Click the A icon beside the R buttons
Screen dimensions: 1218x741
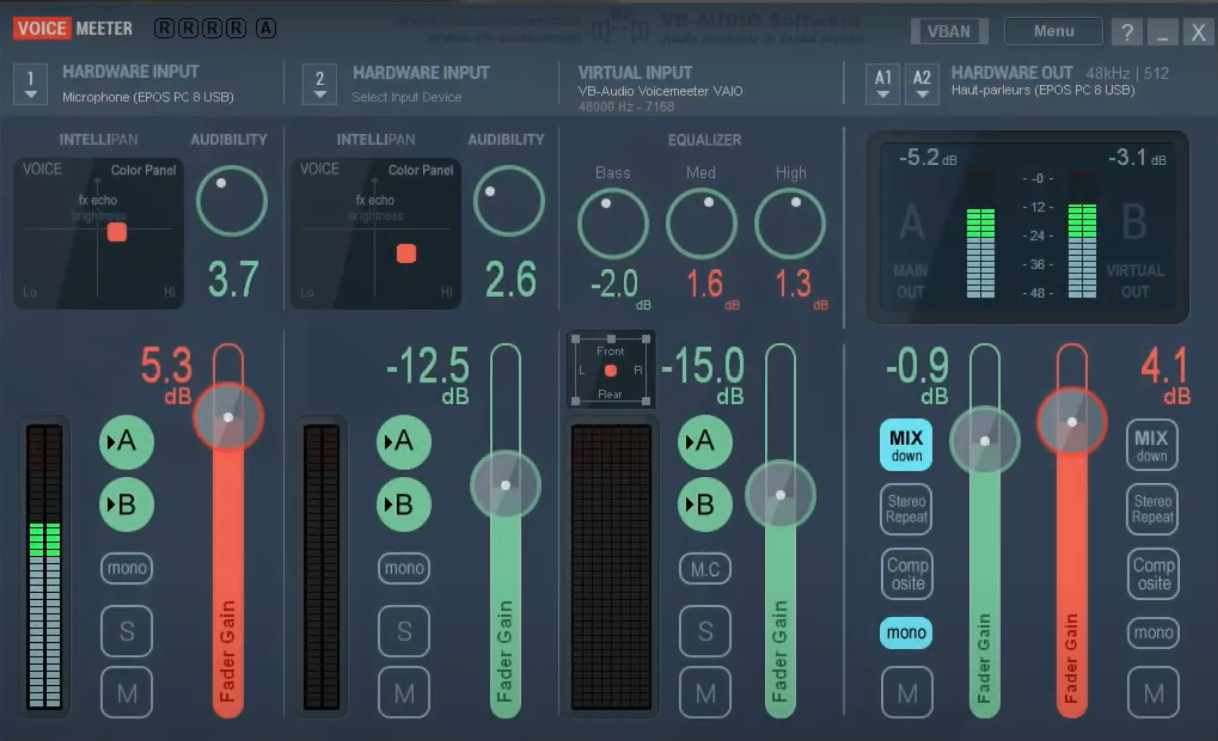[x=265, y=29]
